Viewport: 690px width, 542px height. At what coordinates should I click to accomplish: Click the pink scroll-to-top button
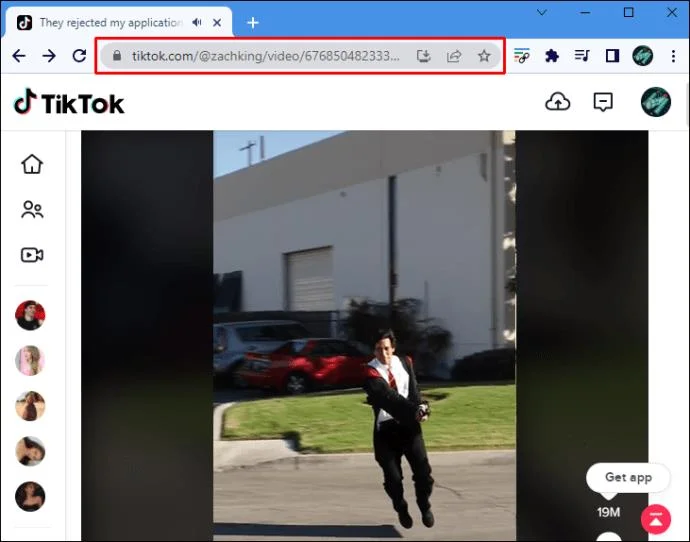656,519
